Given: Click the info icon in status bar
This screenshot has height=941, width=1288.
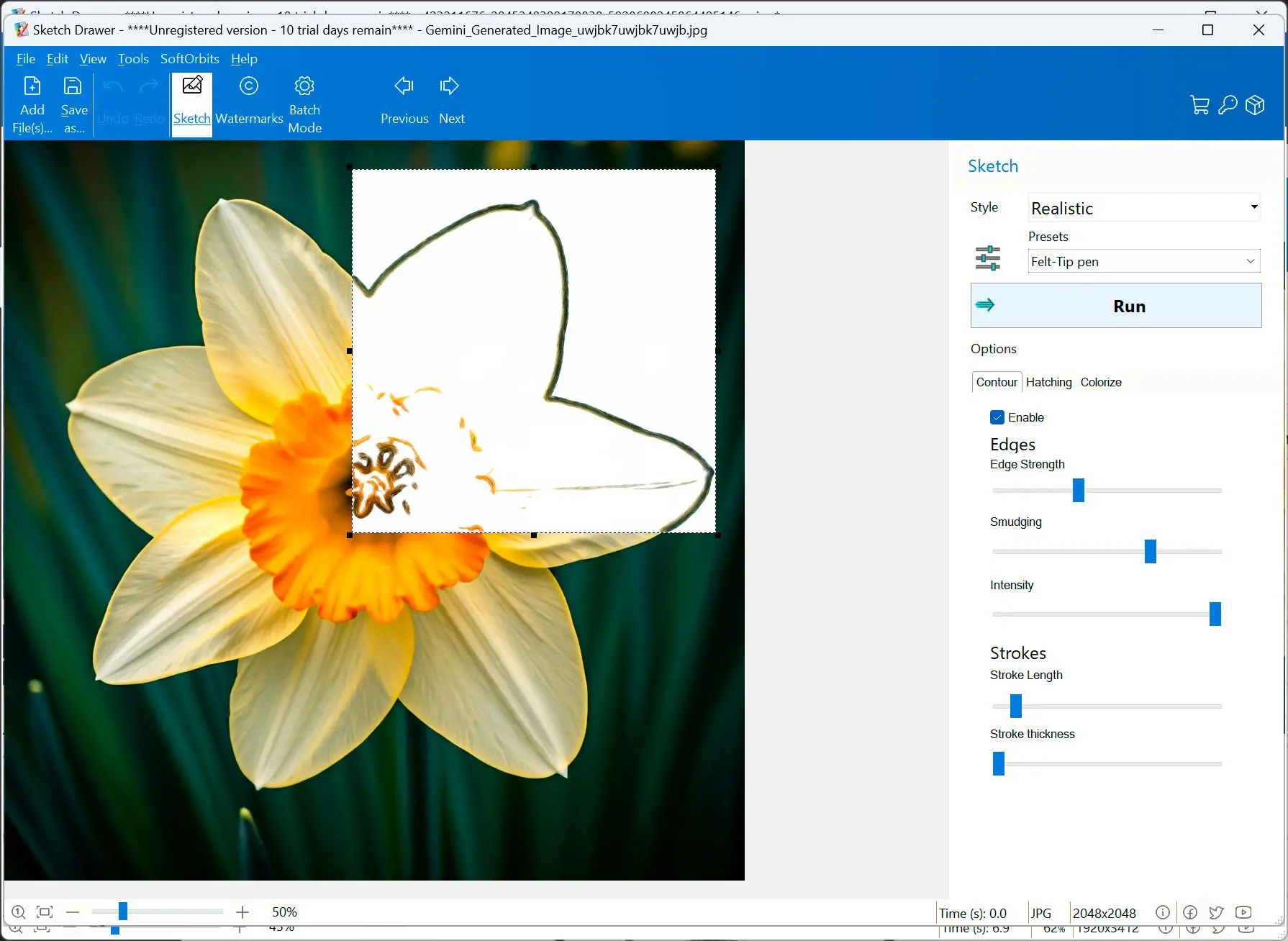Looking at the screenshot, I should coord(1162,912).
